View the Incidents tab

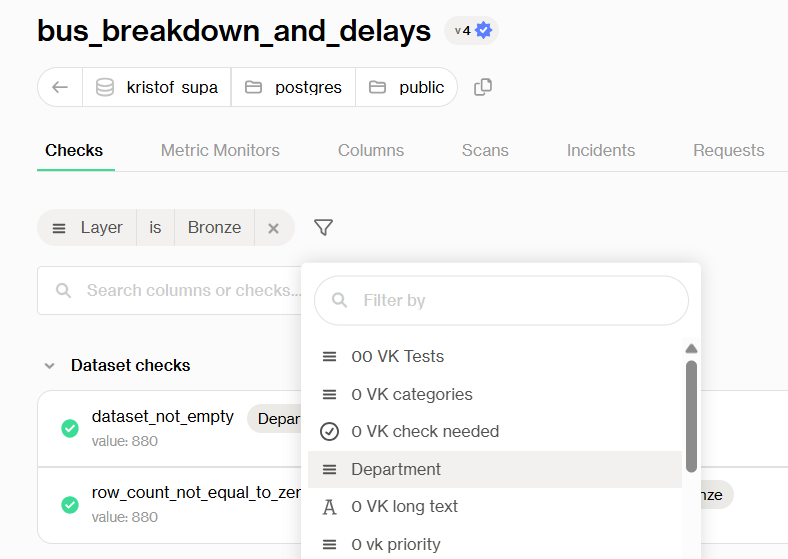[601, 151]
